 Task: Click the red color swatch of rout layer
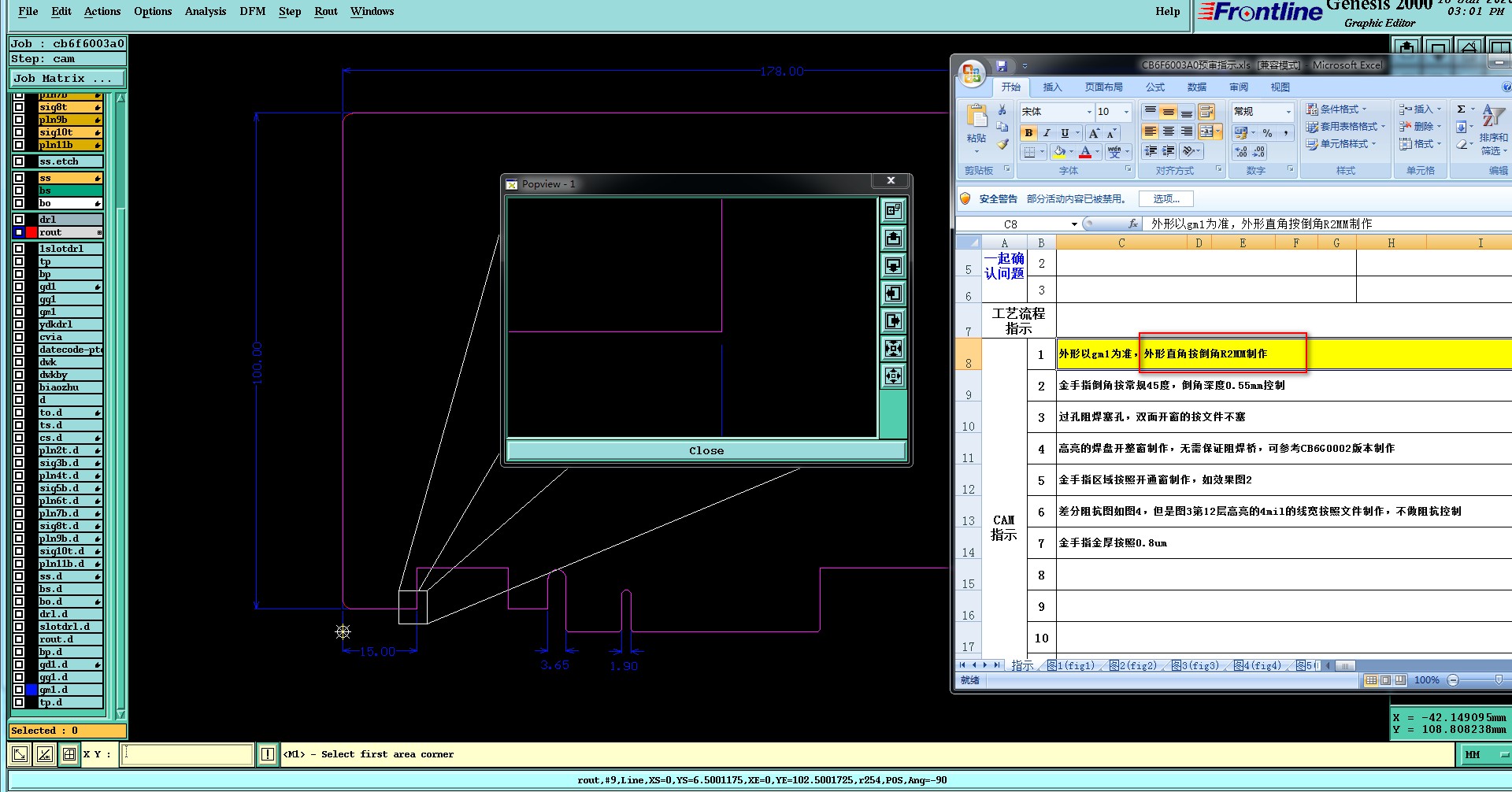click(x=31, y=232)
